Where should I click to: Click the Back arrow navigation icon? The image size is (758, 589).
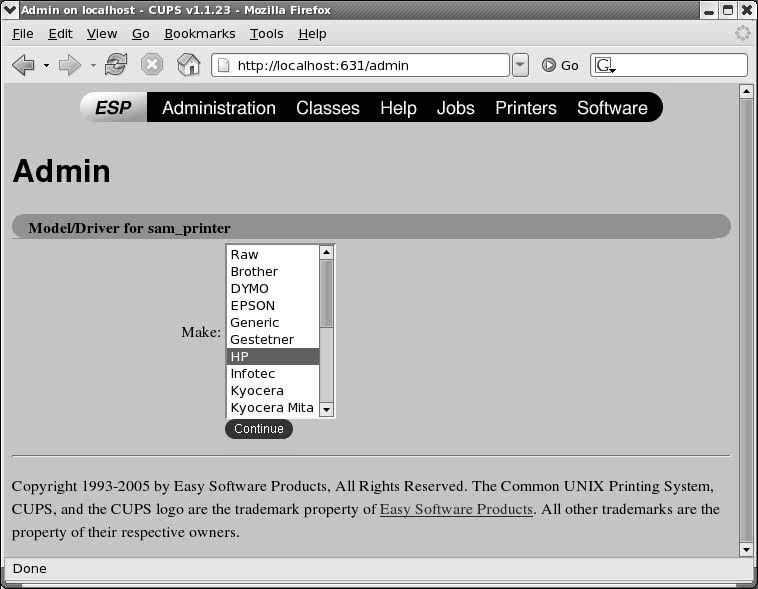click(x=23, y=65)
